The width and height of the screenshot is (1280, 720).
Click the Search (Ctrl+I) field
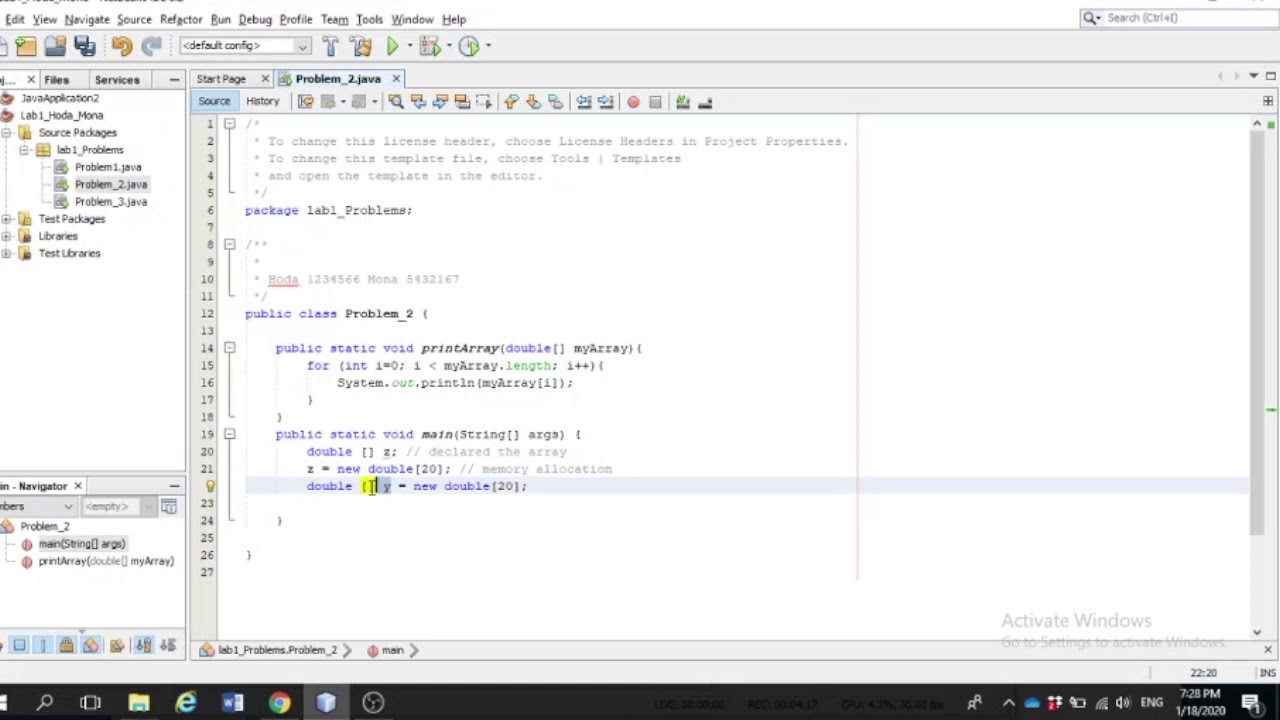point(1178,18)
